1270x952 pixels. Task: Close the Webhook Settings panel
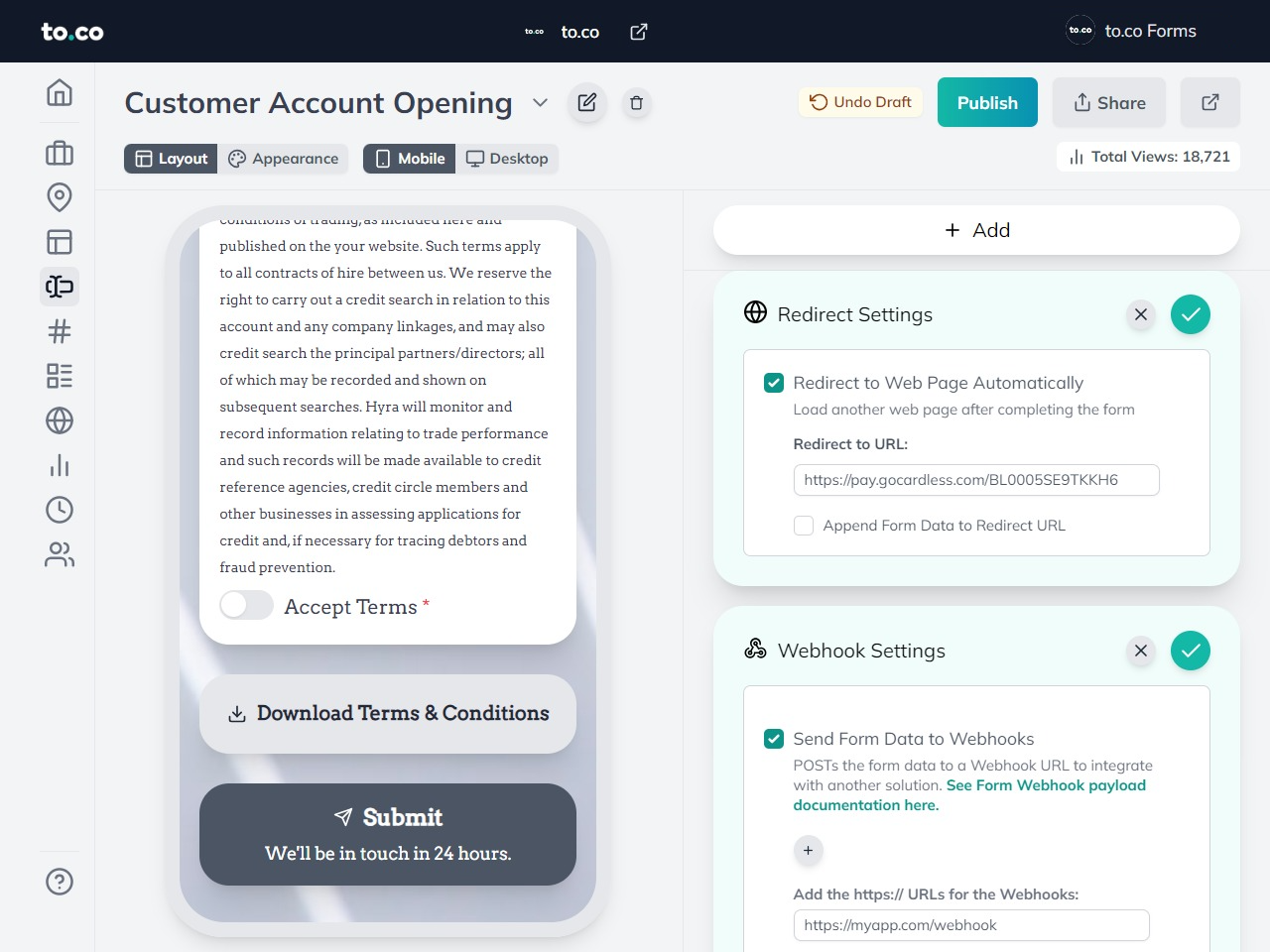click(1141, 651)
